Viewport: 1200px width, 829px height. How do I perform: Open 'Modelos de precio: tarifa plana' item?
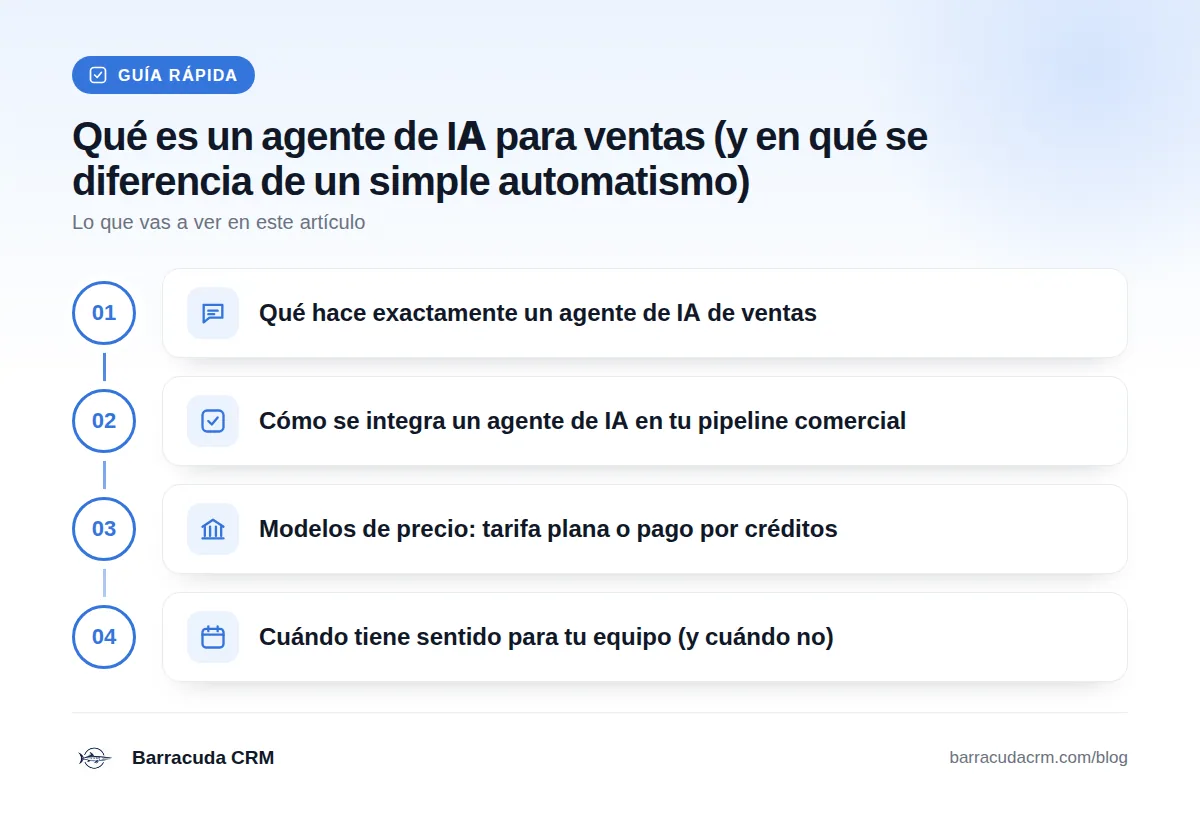coord(645,529)
